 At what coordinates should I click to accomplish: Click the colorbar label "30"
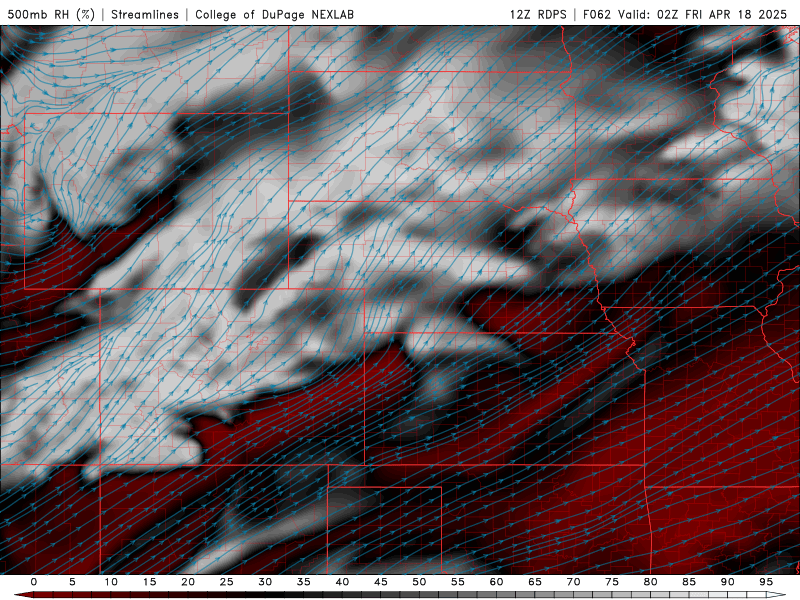(265, 582)
